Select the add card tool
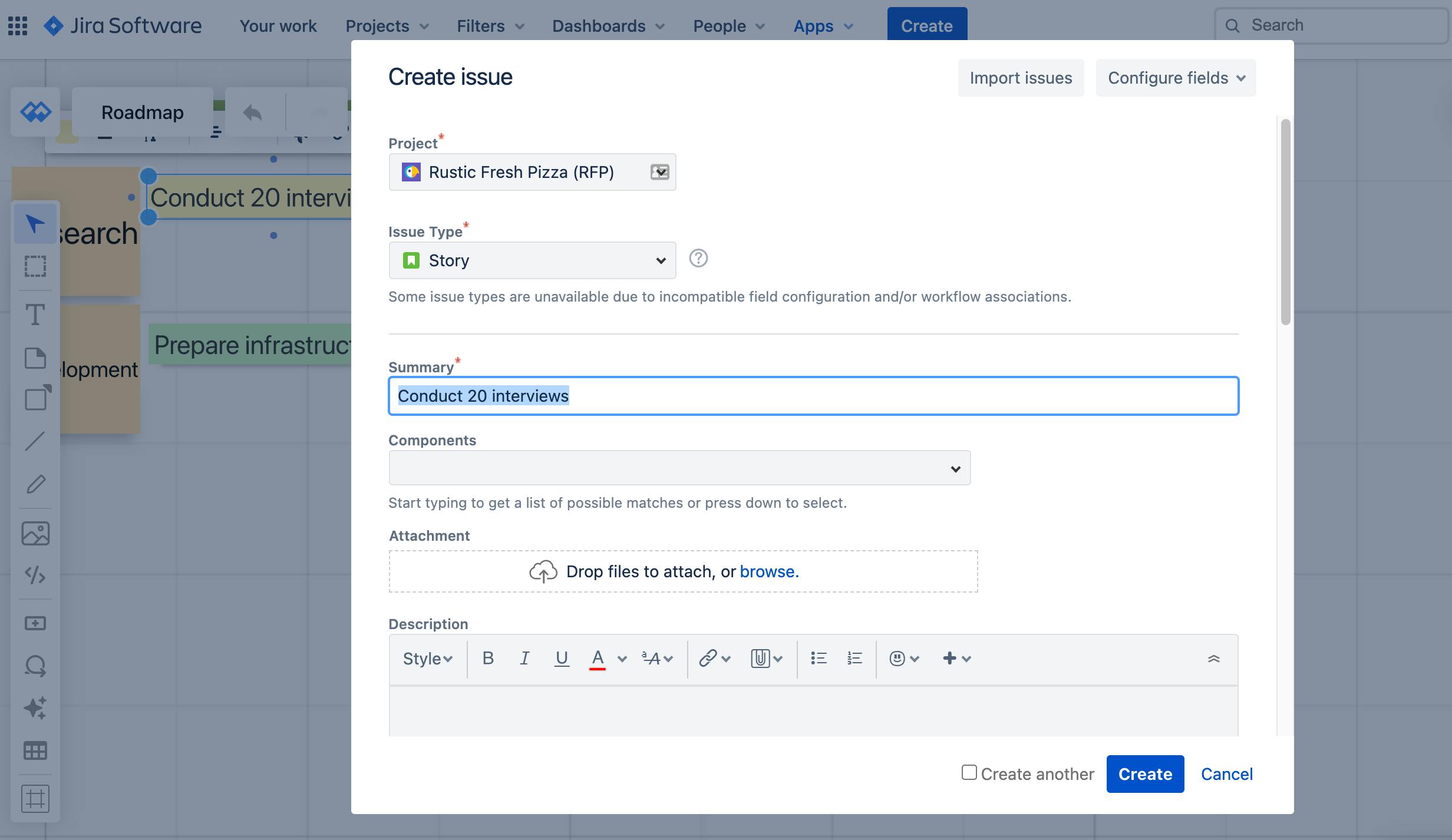The height and width of the screenshot is (840, 1452). 35,623
